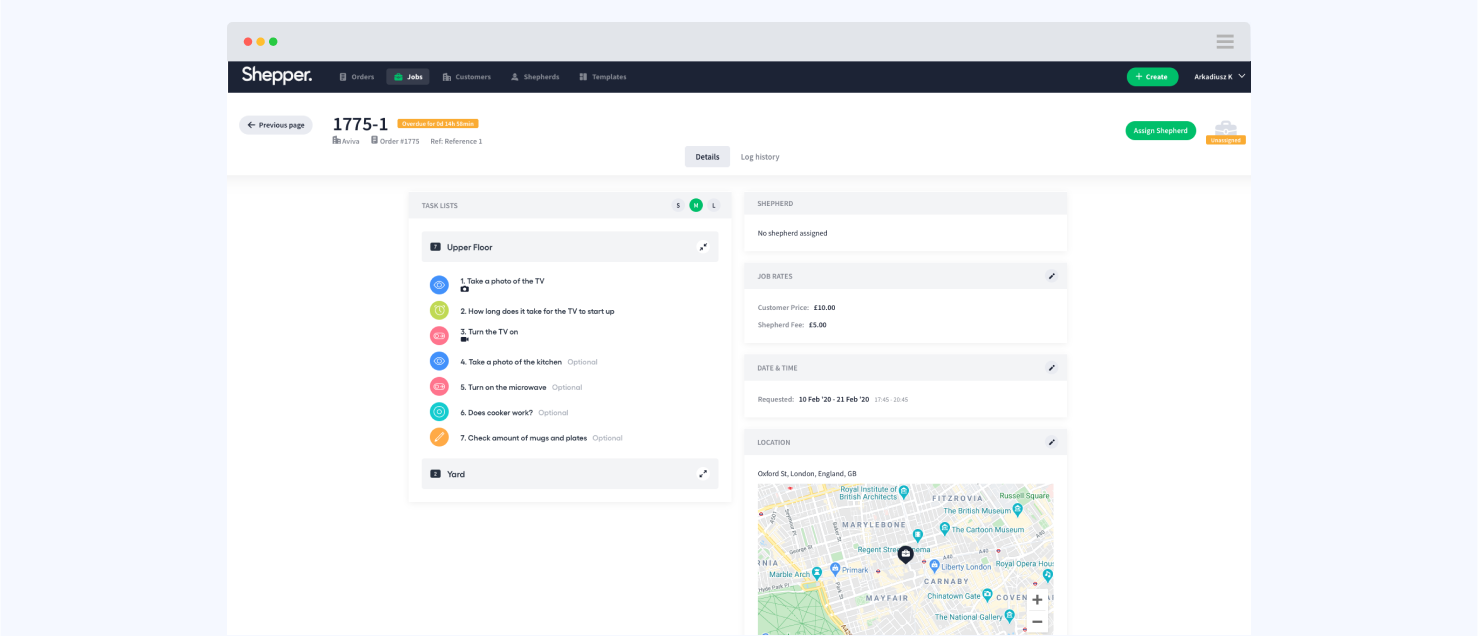Screen dimensions: 1478x636
Task: Switch task list view to size S
Action: [x=677, y=205]
